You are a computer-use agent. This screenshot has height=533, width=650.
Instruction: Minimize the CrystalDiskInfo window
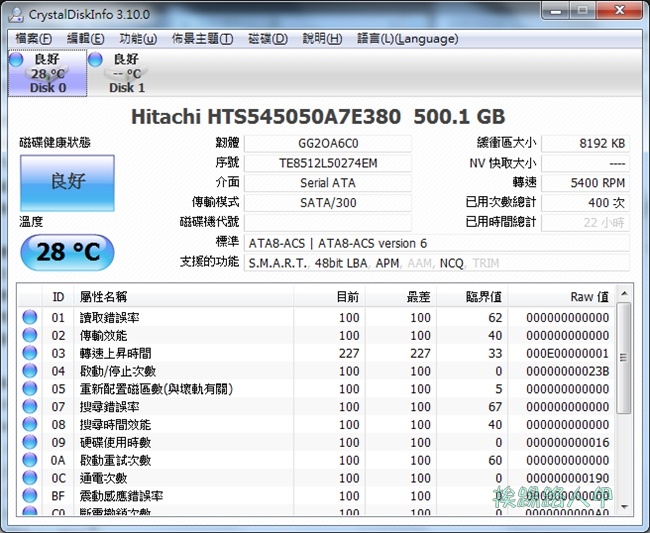556,11
